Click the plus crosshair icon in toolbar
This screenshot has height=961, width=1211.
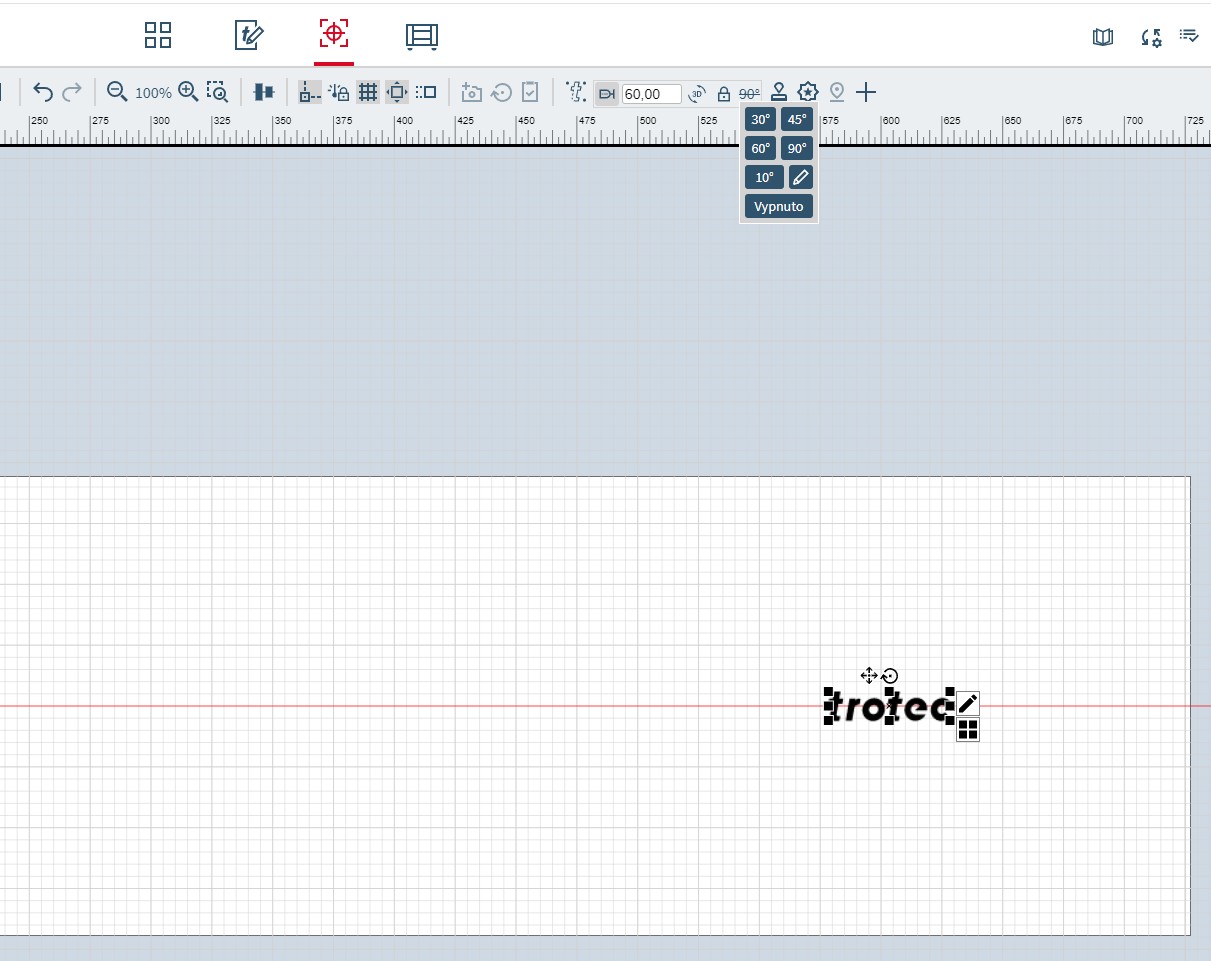pyautogui.click(x=866, y=93)
